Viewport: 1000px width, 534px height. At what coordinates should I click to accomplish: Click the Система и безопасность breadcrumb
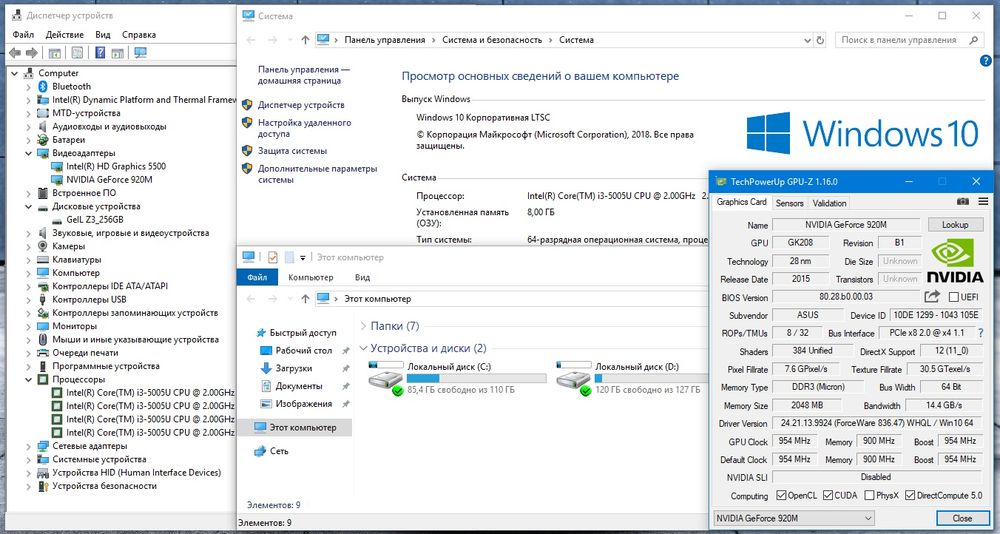(492, 40)
